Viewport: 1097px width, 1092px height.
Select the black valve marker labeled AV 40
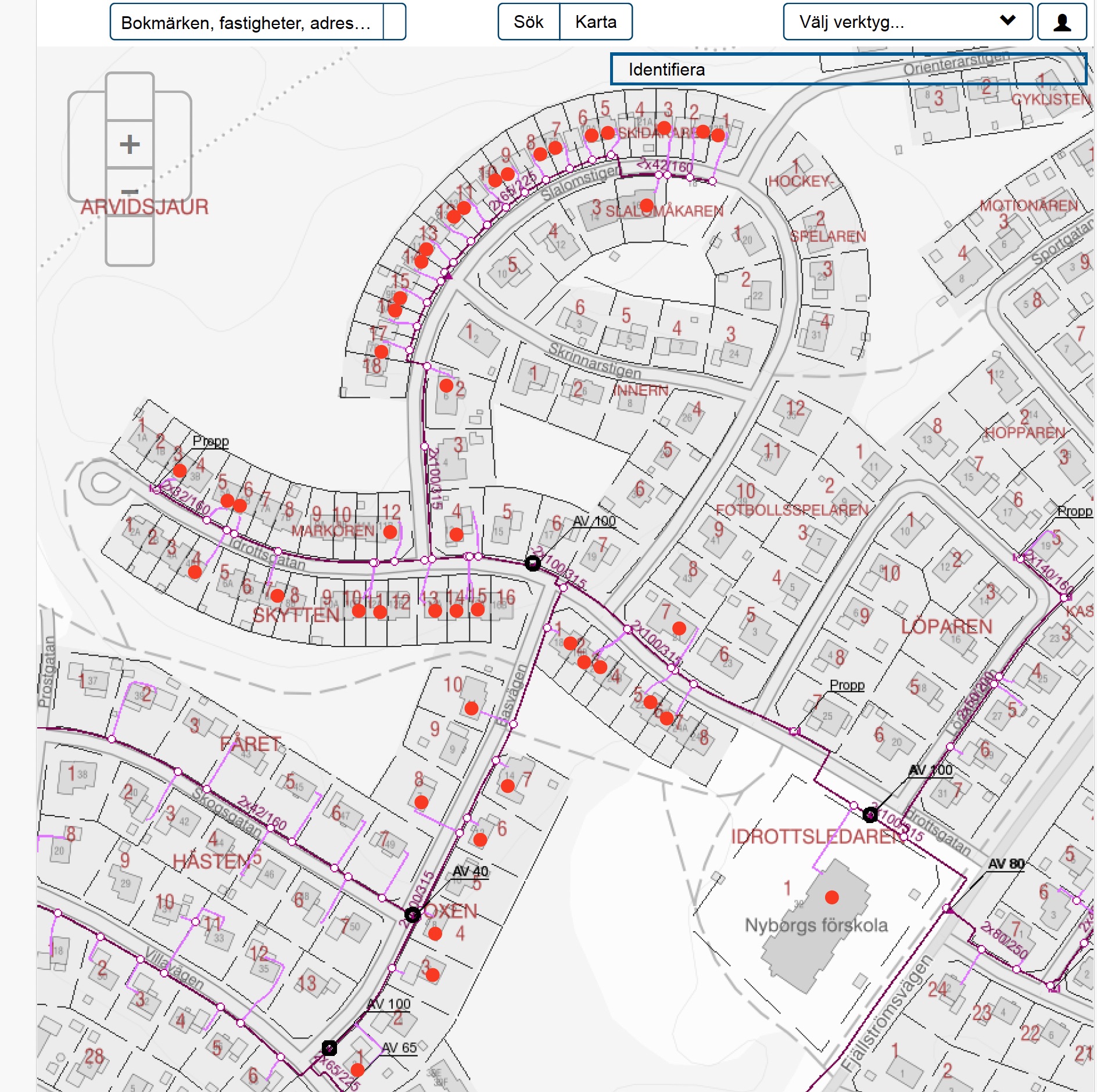(x=413, y=915)
